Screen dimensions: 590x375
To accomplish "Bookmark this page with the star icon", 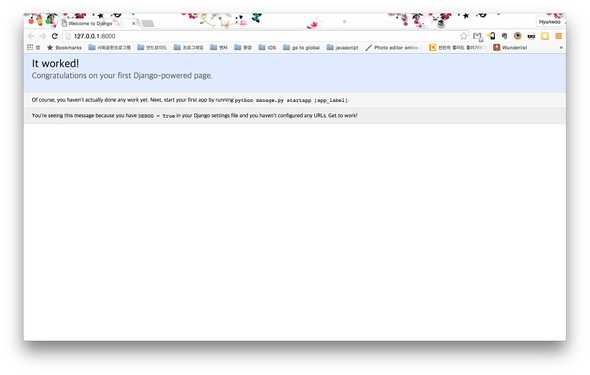I will (x=464, y=36).
